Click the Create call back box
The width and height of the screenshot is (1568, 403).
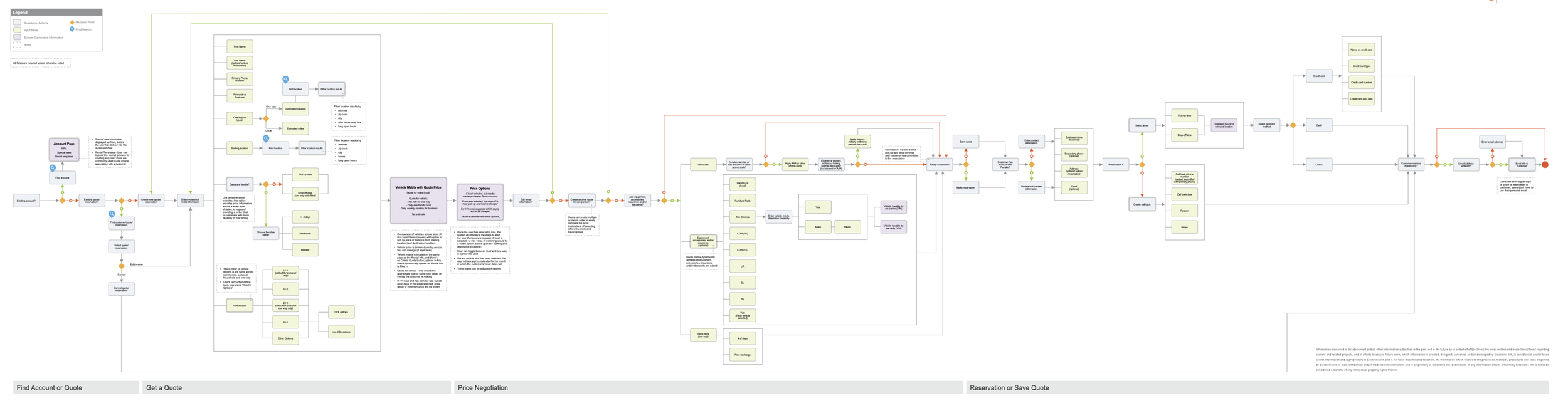click(x=1142, y=204)
